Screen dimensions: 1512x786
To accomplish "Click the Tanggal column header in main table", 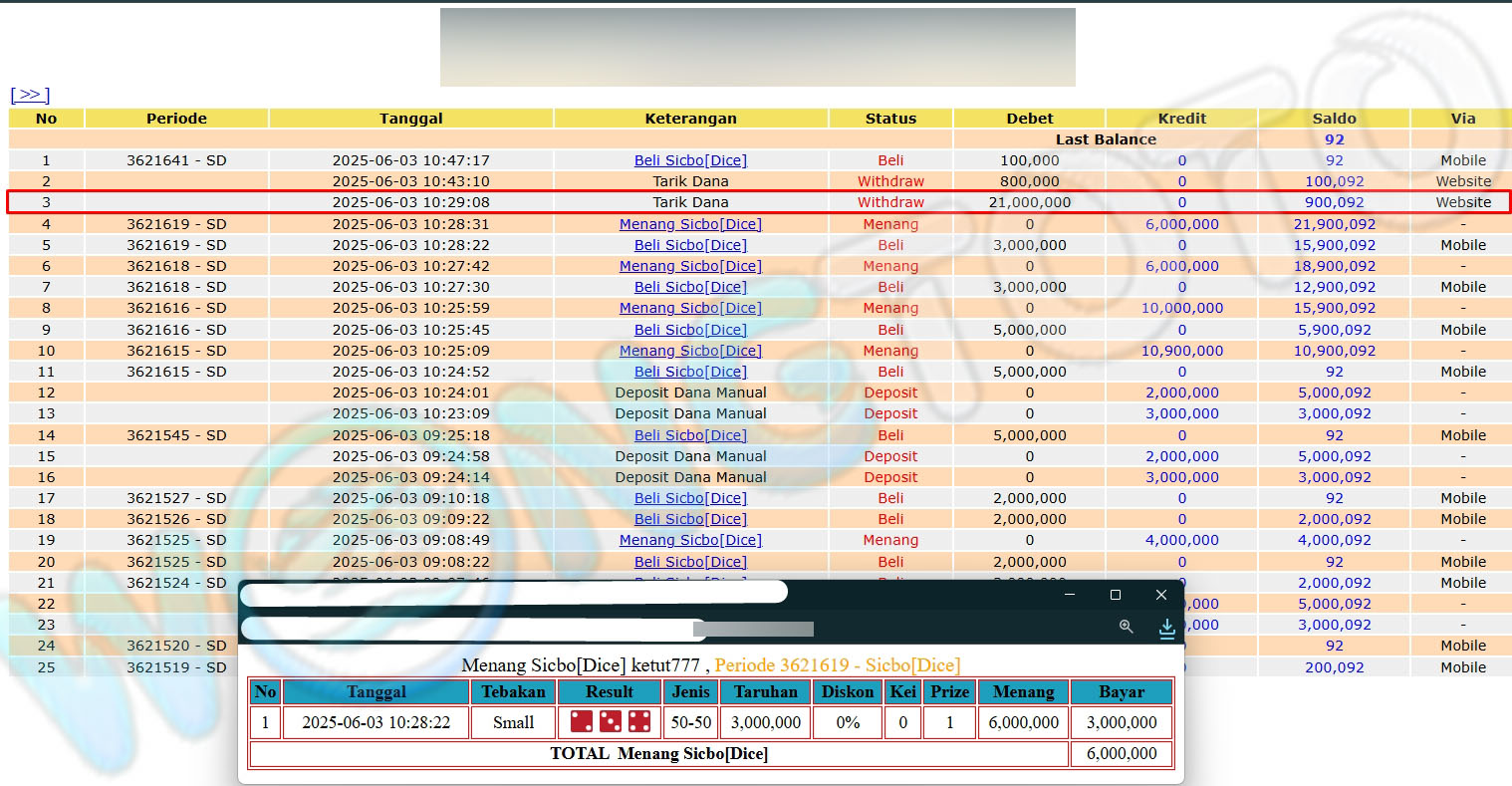I will [410, 119].
